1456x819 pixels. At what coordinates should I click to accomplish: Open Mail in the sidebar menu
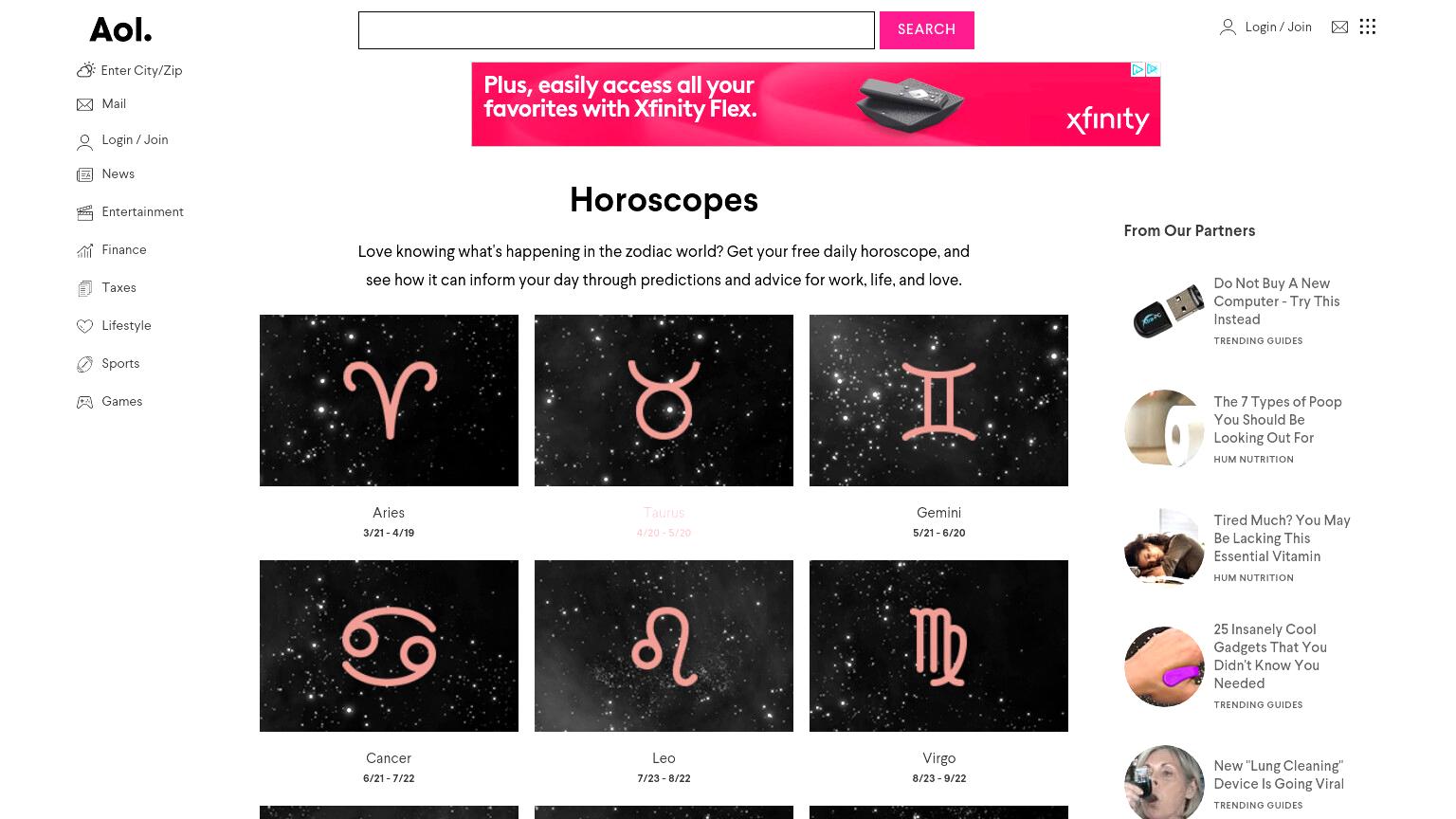pos(114,103)
